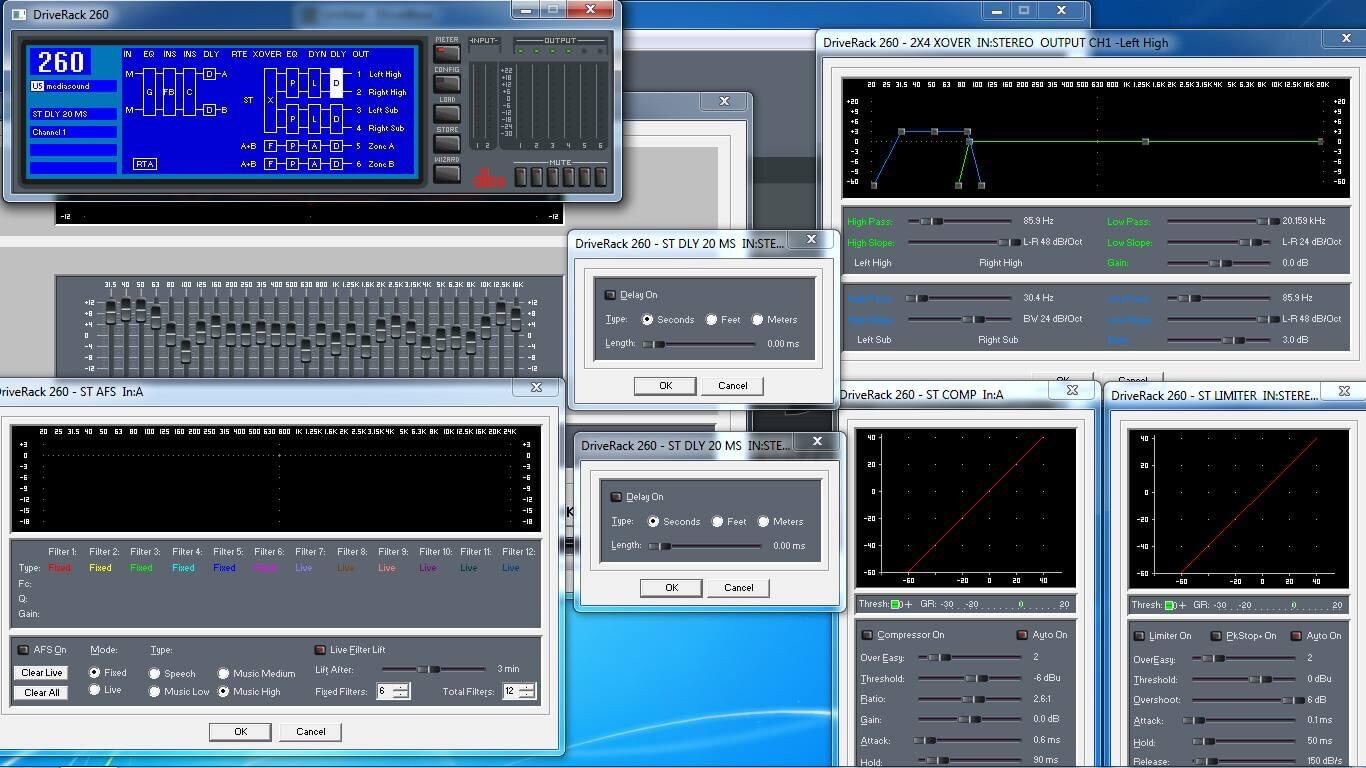
Task: Select the input A delay D block
Action: (x=209, y=74)
